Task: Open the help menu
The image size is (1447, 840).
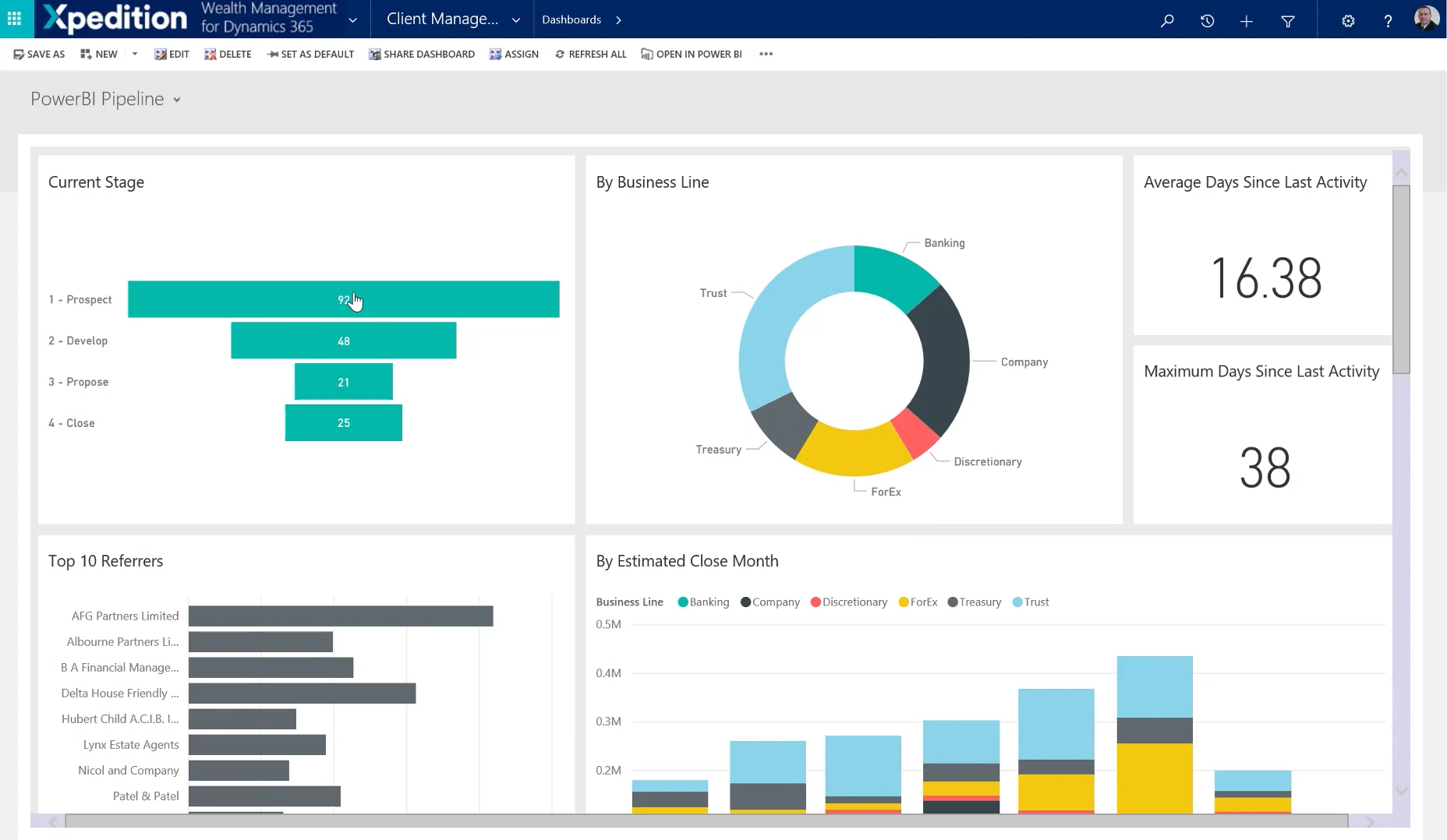Action: 1387,20
